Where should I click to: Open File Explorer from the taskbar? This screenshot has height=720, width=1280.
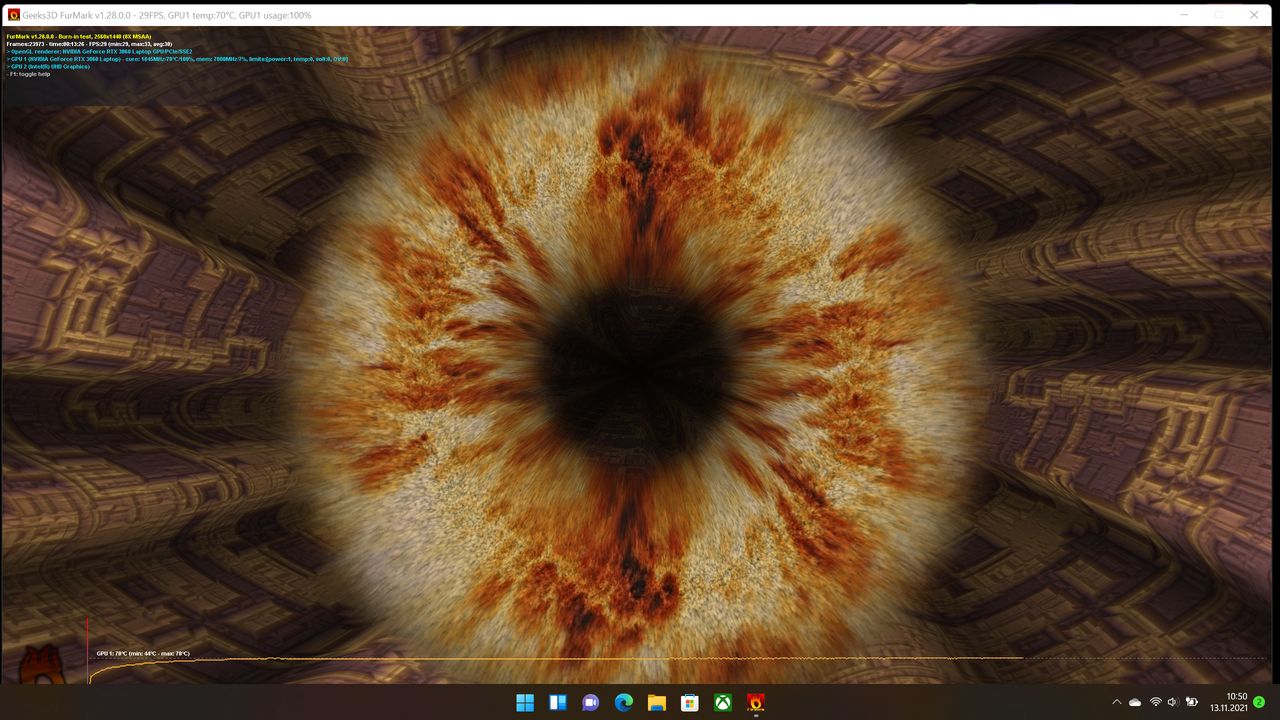pyautogui.click(x=657, y=702)
